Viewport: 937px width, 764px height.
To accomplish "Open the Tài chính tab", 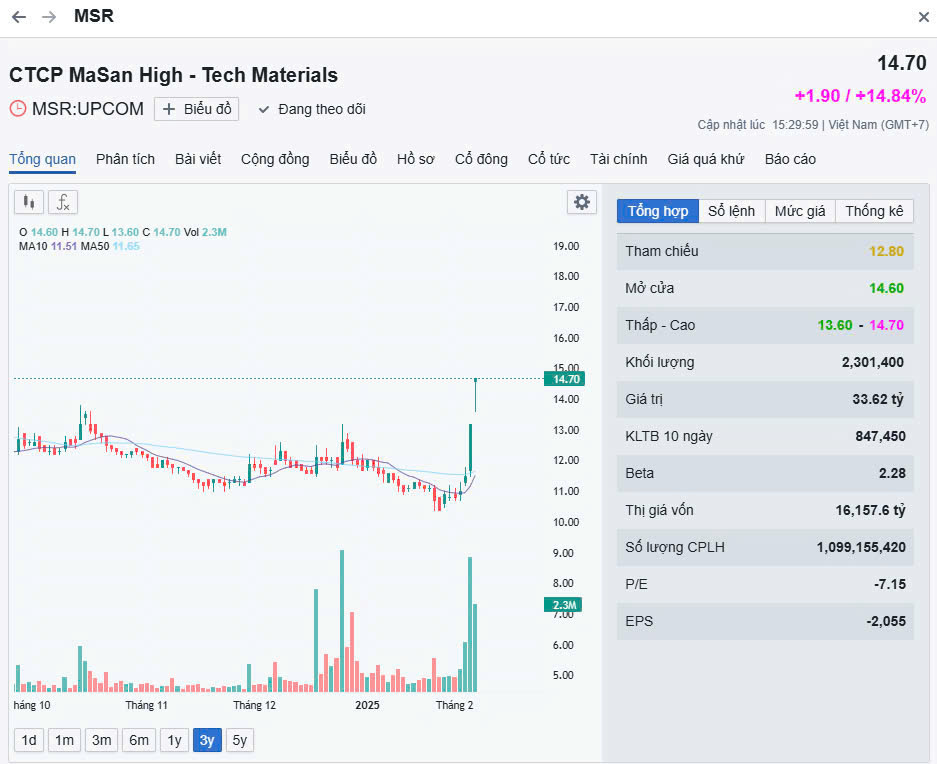I will click(618, 159).
